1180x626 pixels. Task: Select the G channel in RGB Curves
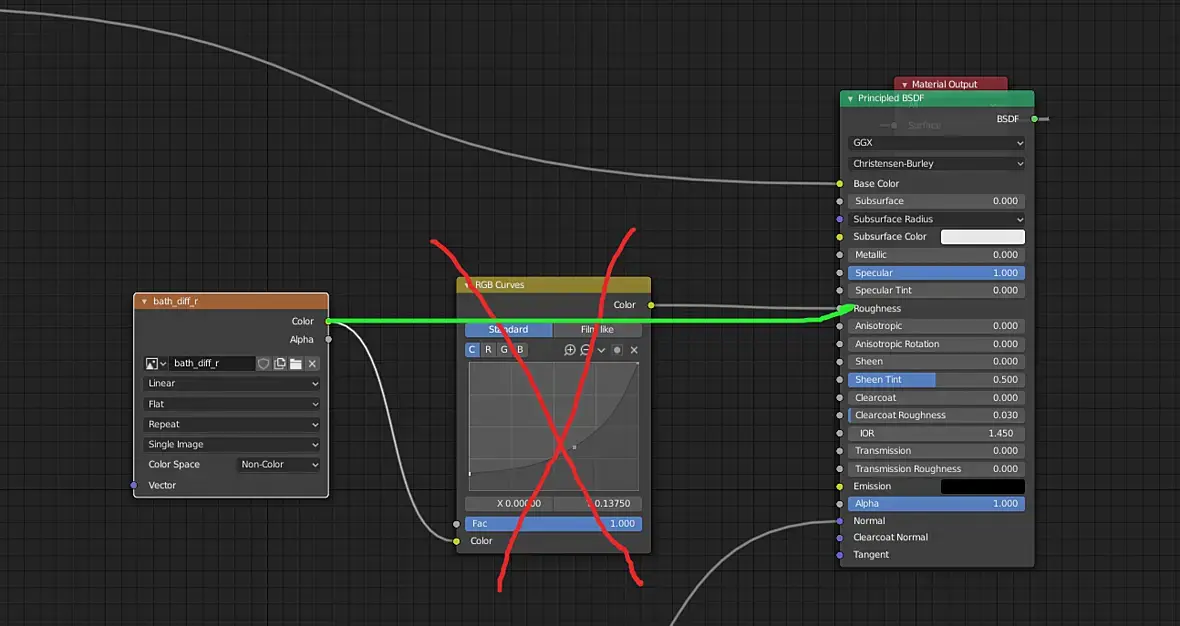(x=503, y=350)
